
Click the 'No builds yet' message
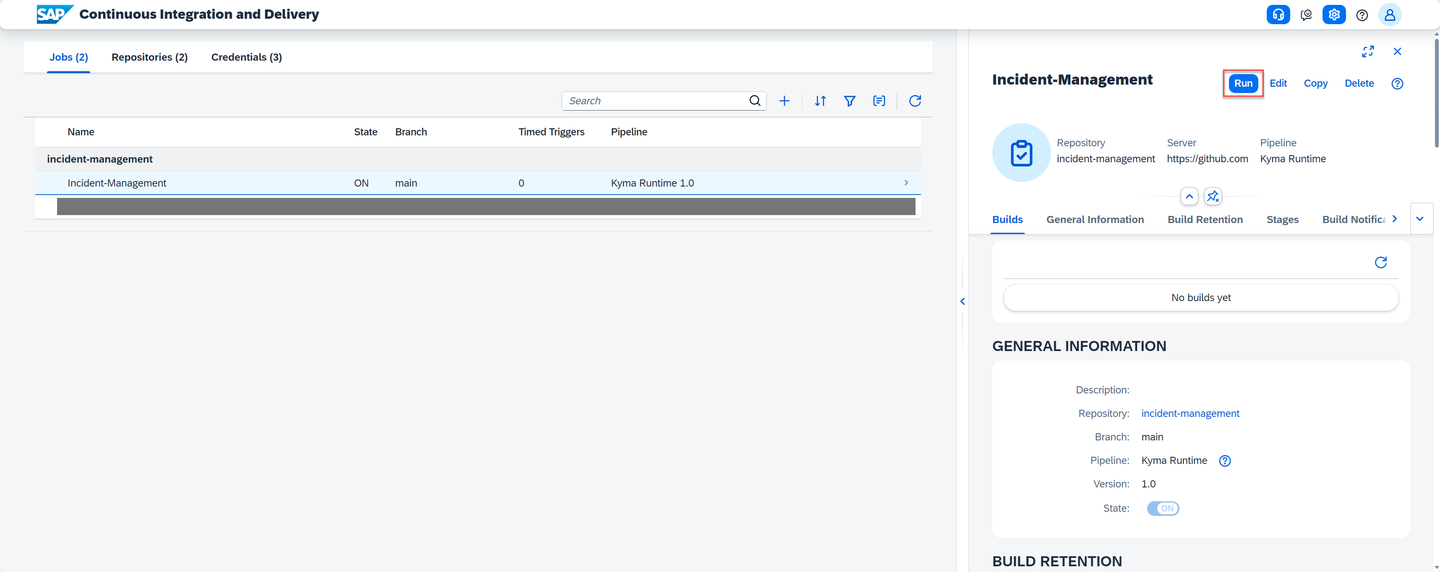(1201, 298)
